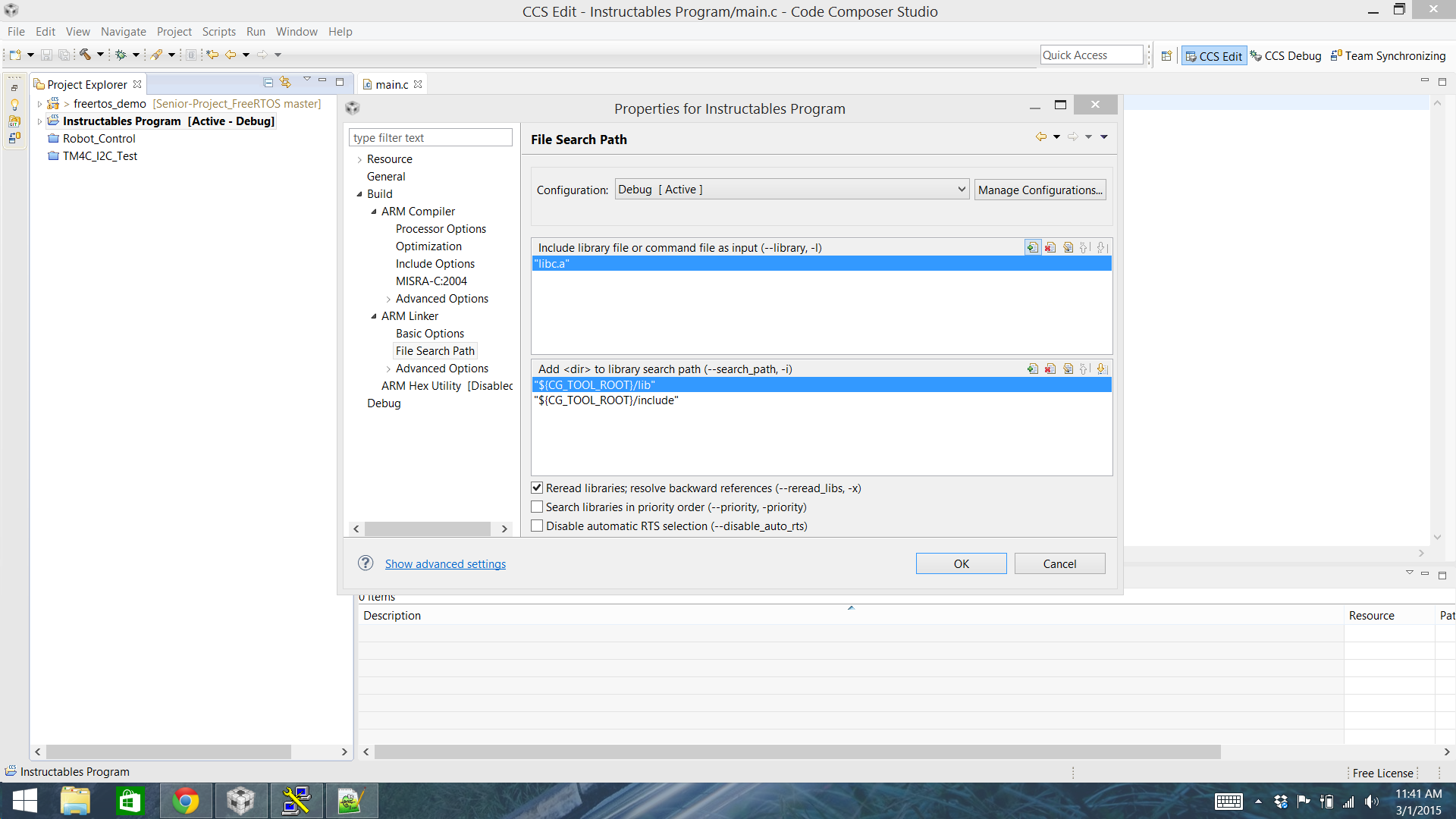Expand the Resource tree node
The height and width of the screenshot is (819, 1456).
pyautogui.click(x=359, y=159)
